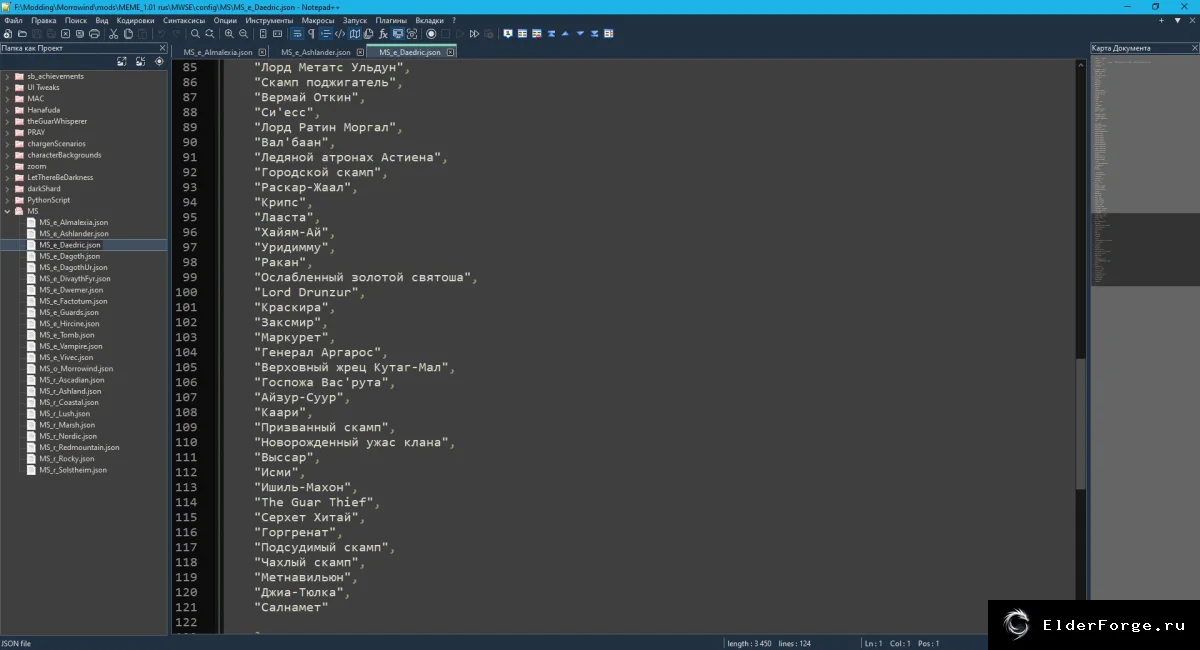Click the Zoom Out toolbar icon

tap(243, 34)
